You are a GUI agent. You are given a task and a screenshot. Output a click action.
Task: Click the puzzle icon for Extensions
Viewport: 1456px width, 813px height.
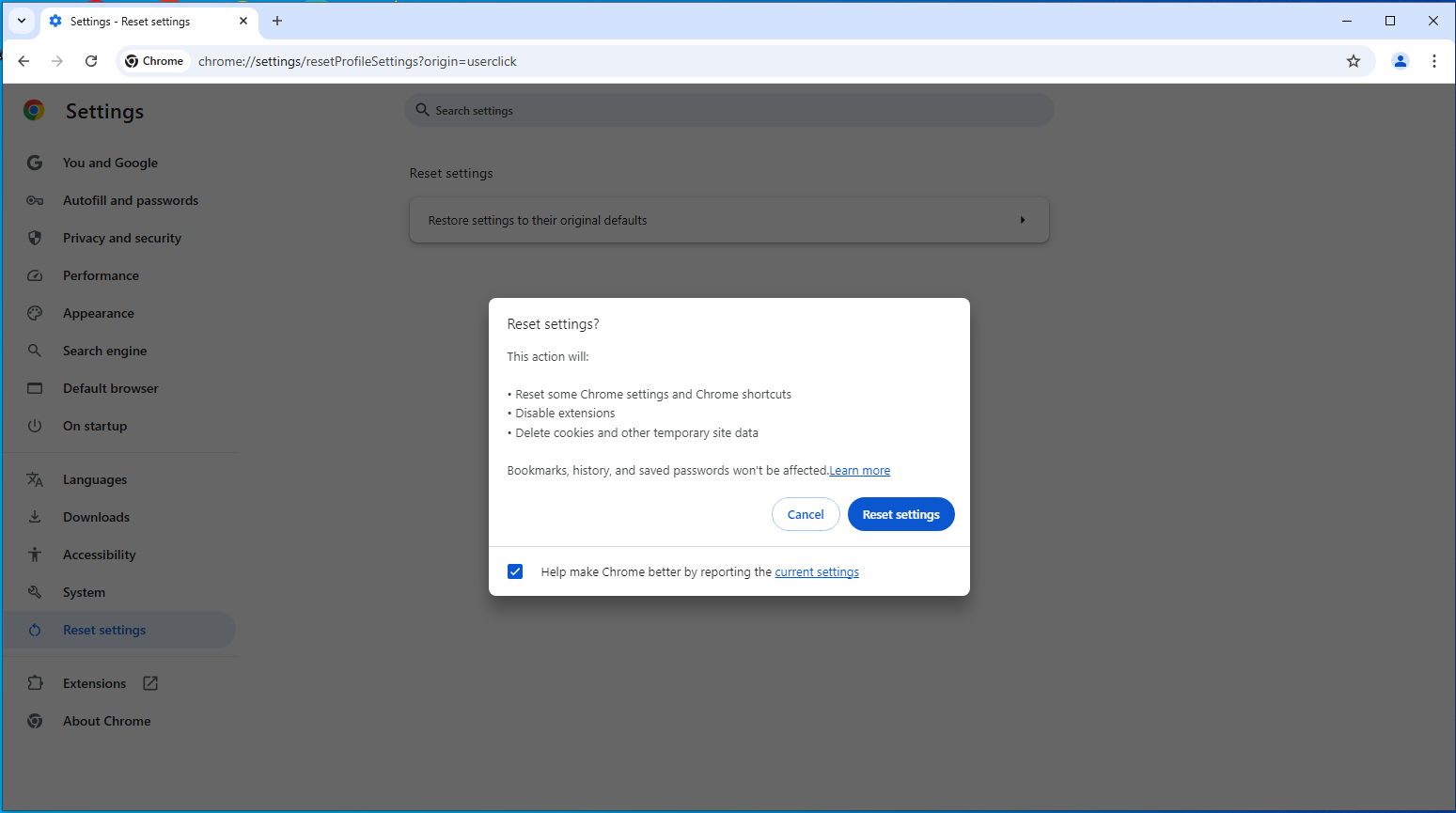(x=35, y=683)
